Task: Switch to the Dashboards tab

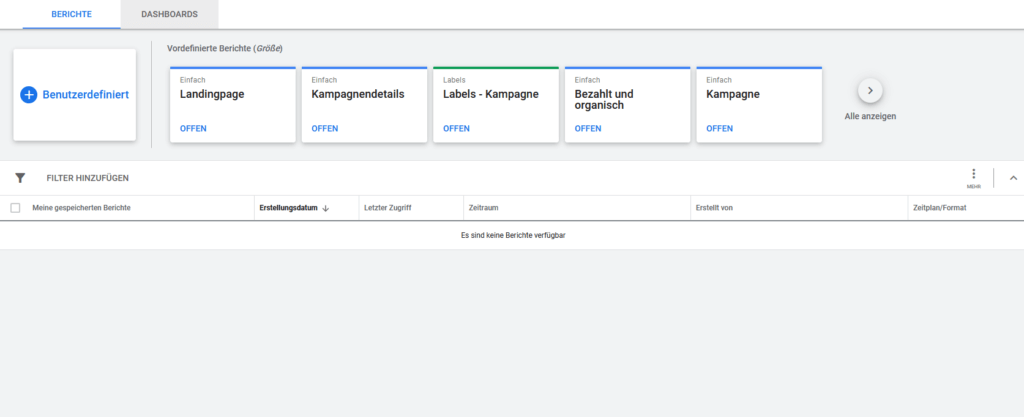Action: (x=169, y=15)
